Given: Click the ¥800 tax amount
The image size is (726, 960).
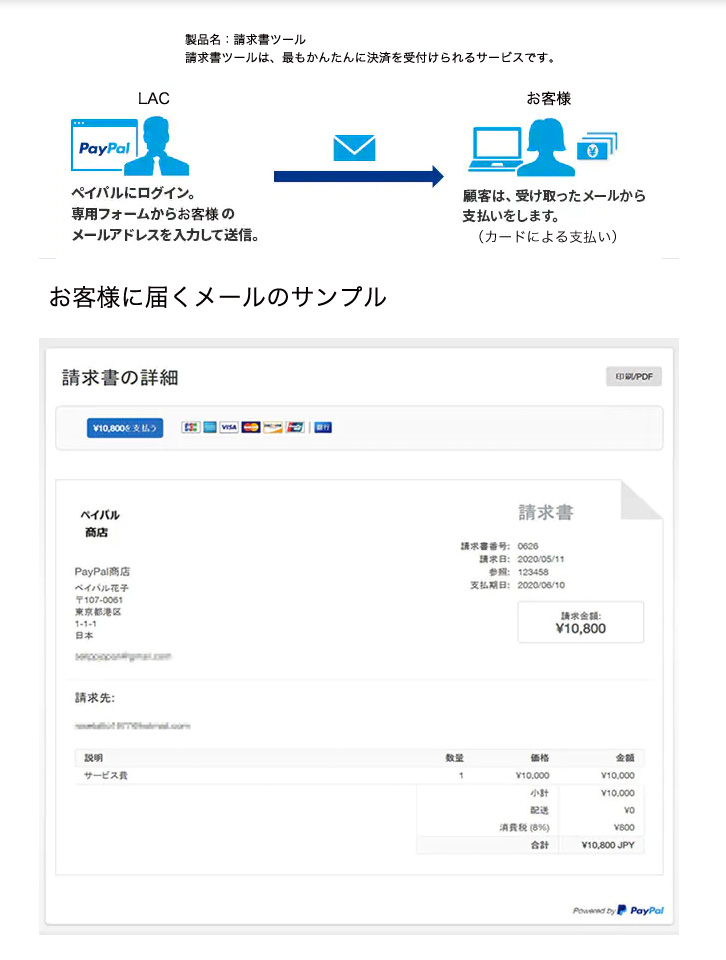Looking at the screenshot, I should point(624,827).
